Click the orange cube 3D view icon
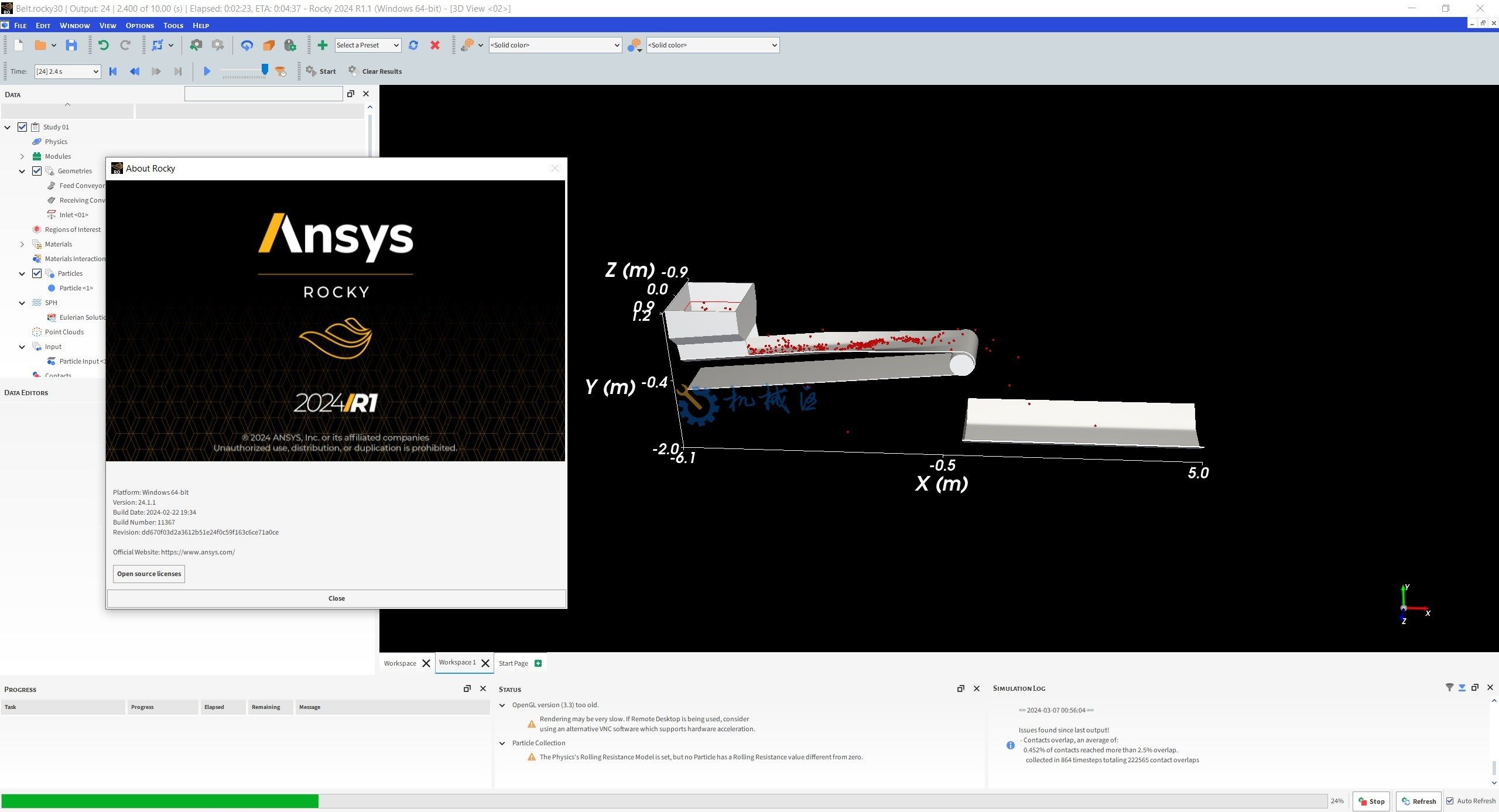Image resolution: width=1499 pixels, height=812 pixels. coord(268,45)
